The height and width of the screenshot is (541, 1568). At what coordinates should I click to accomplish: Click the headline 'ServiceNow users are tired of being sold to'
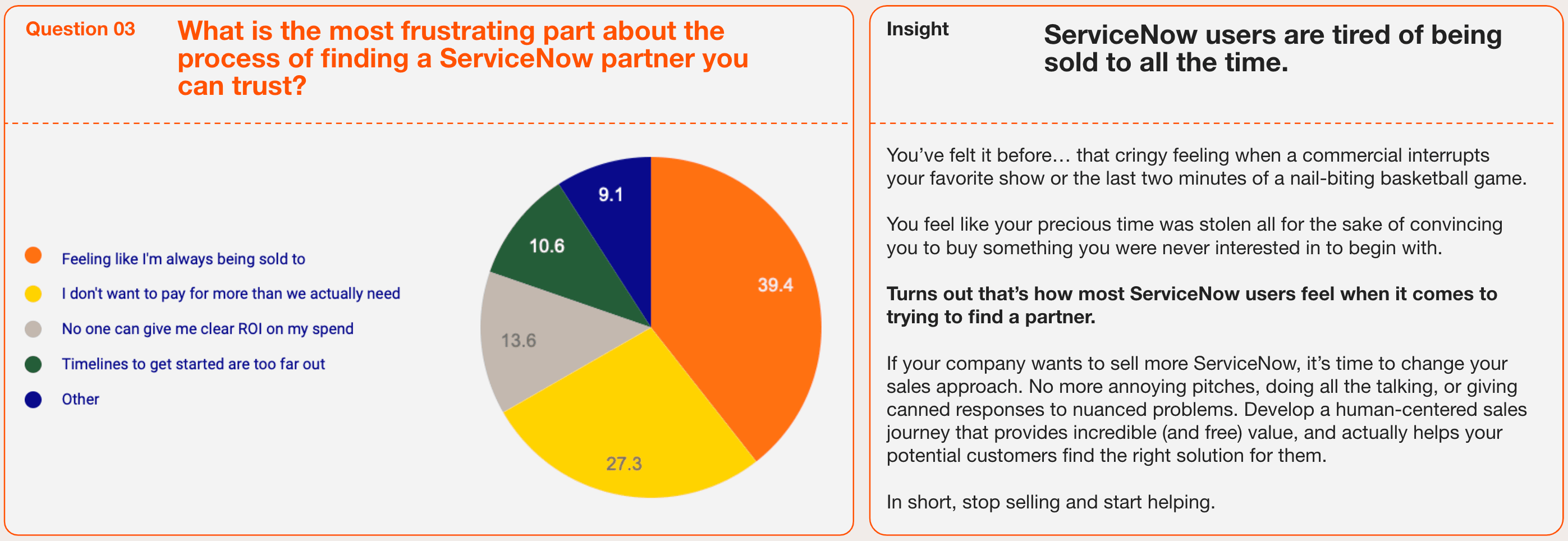tap(1272, 49)
